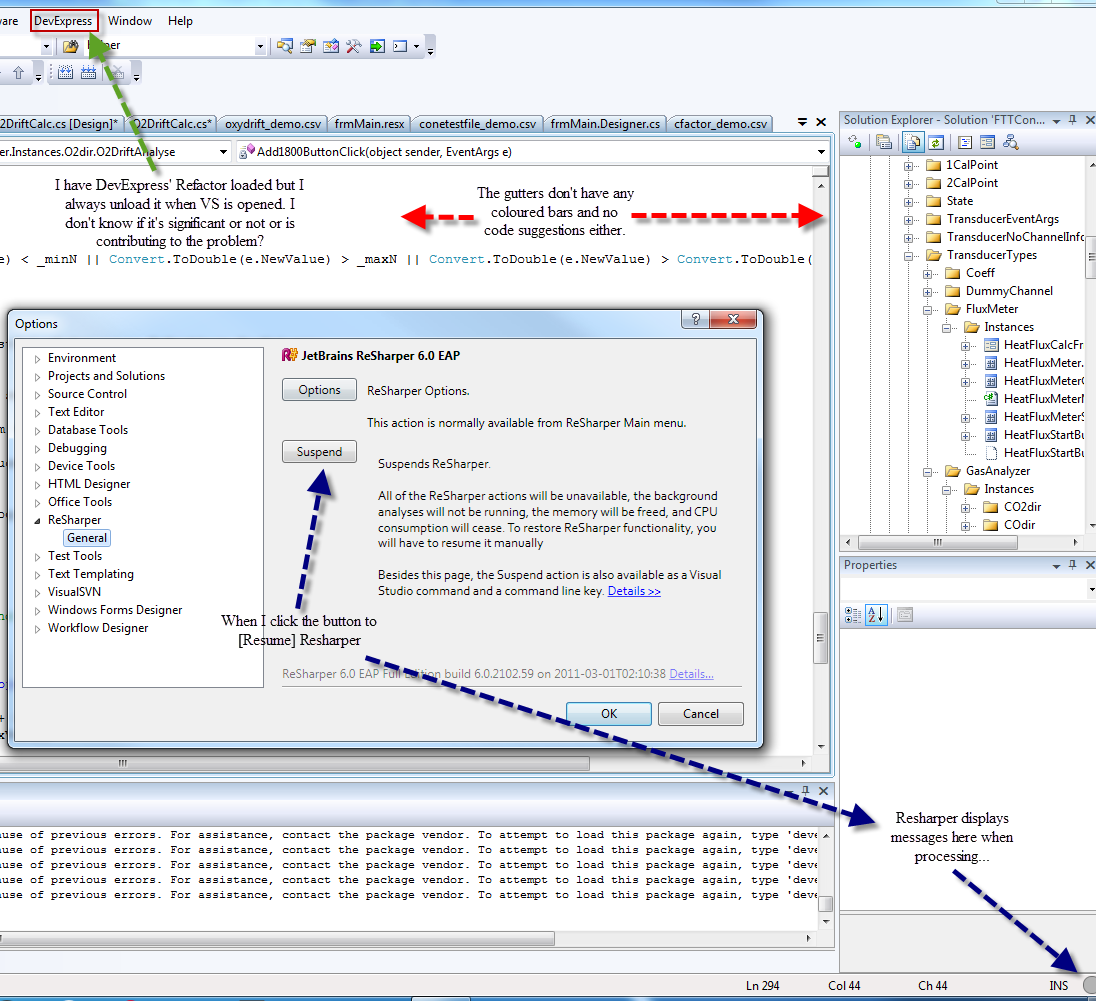Image resolution: width=1096 pixels, height=1001 pixels.
Task: Open the active files list dropdown
Action: pos(802,122)
